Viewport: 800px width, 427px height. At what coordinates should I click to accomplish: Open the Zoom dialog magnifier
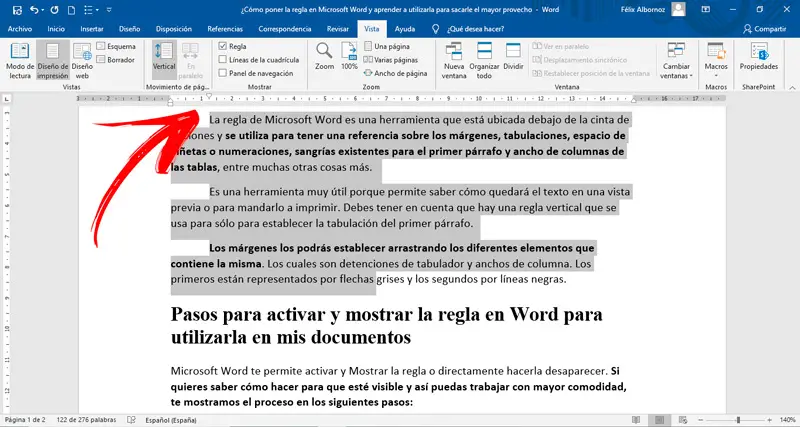(x=324, y=56)
